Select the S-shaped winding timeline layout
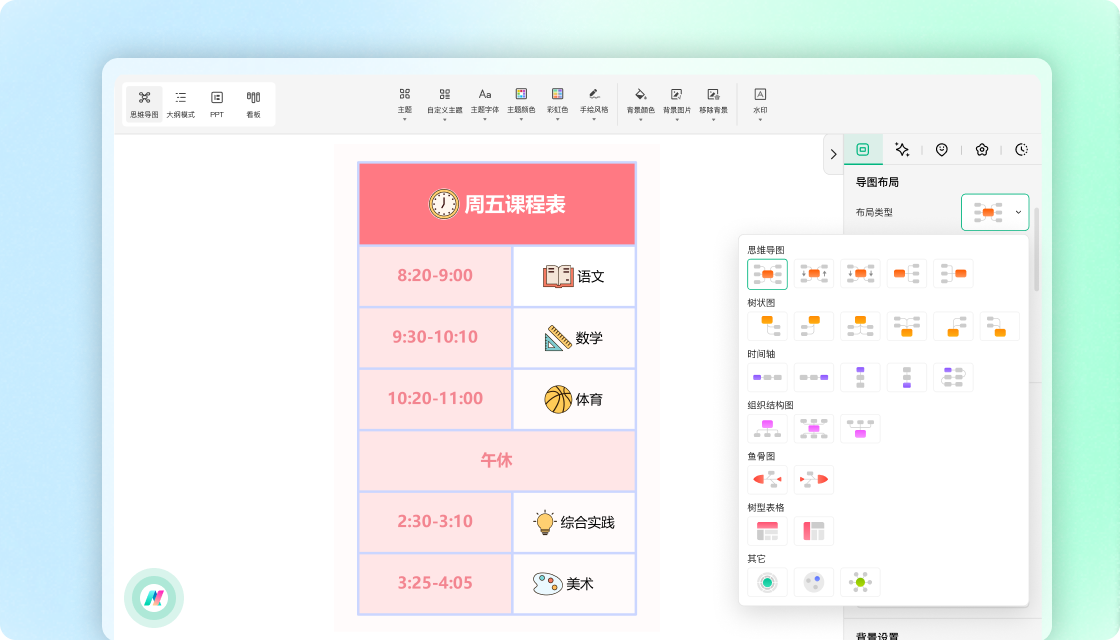 tap(953, 377)
